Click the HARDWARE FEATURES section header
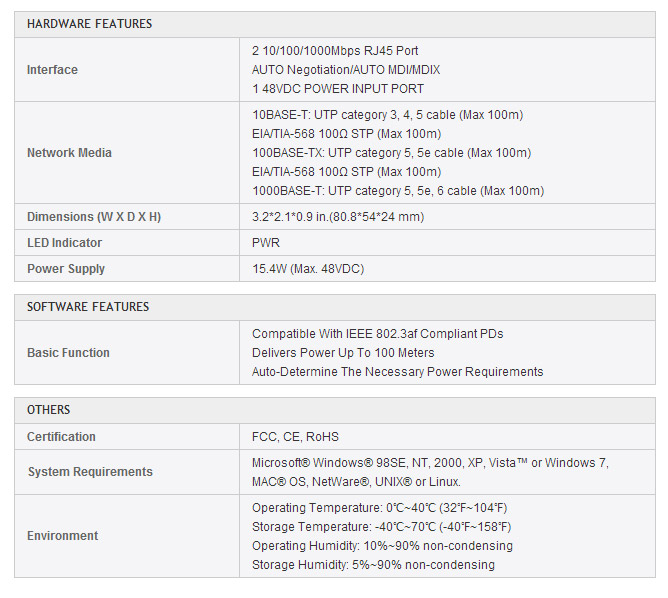 click(x=89, y=24)
